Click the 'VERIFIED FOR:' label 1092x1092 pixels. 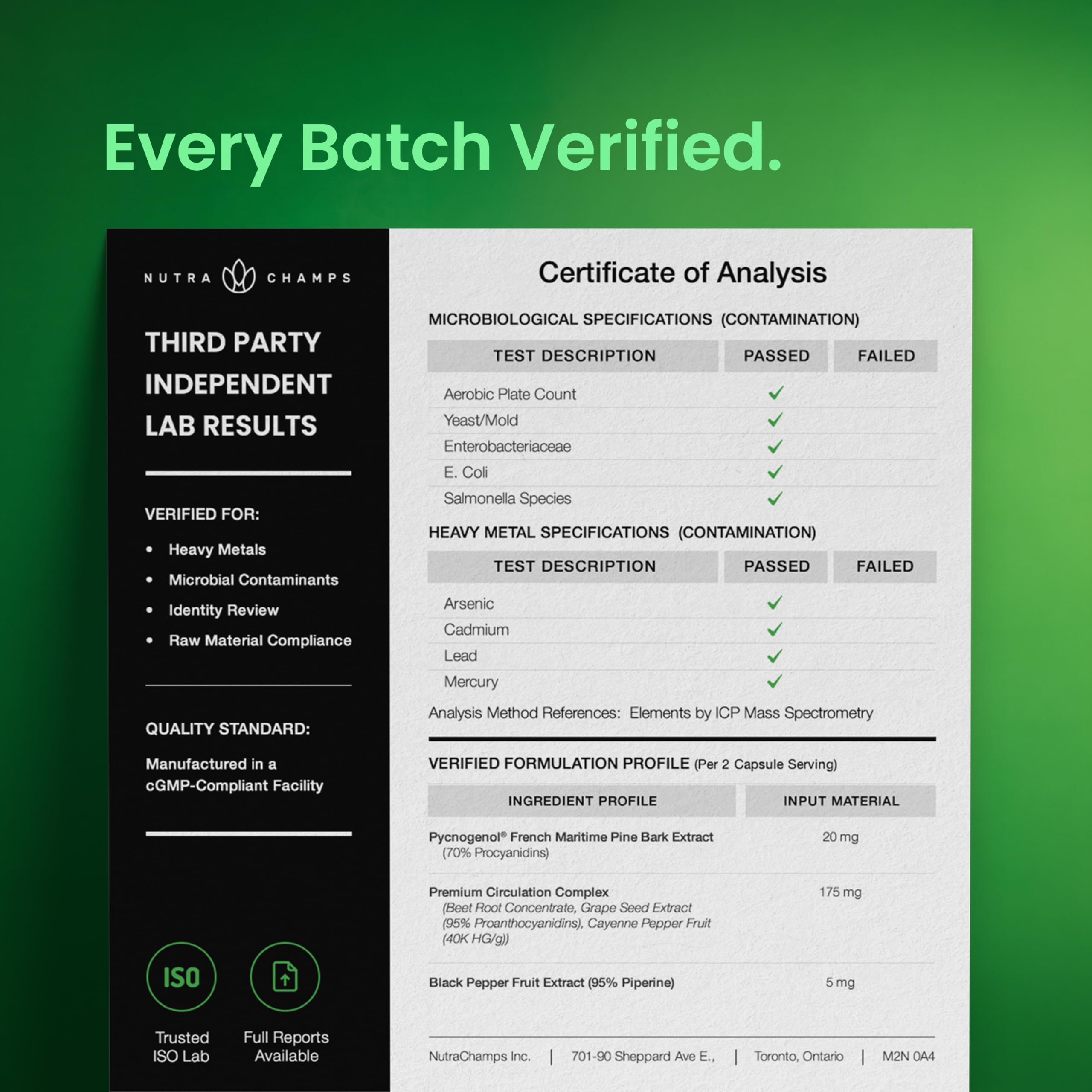[202, 514]
